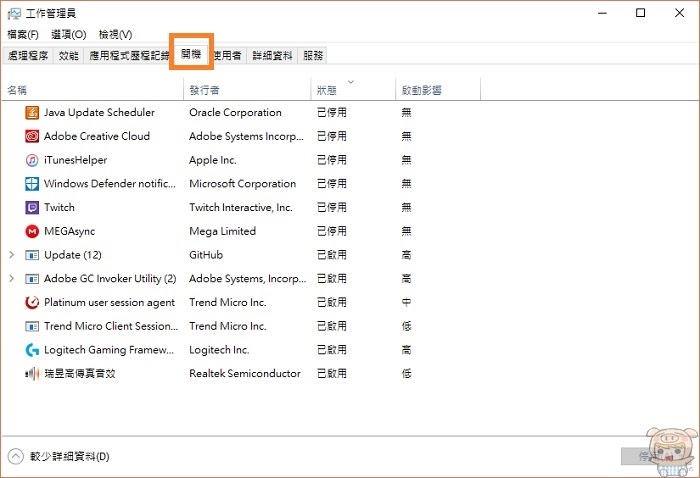Select the 瑞昱高傳真音效 entry

point(79,374)
